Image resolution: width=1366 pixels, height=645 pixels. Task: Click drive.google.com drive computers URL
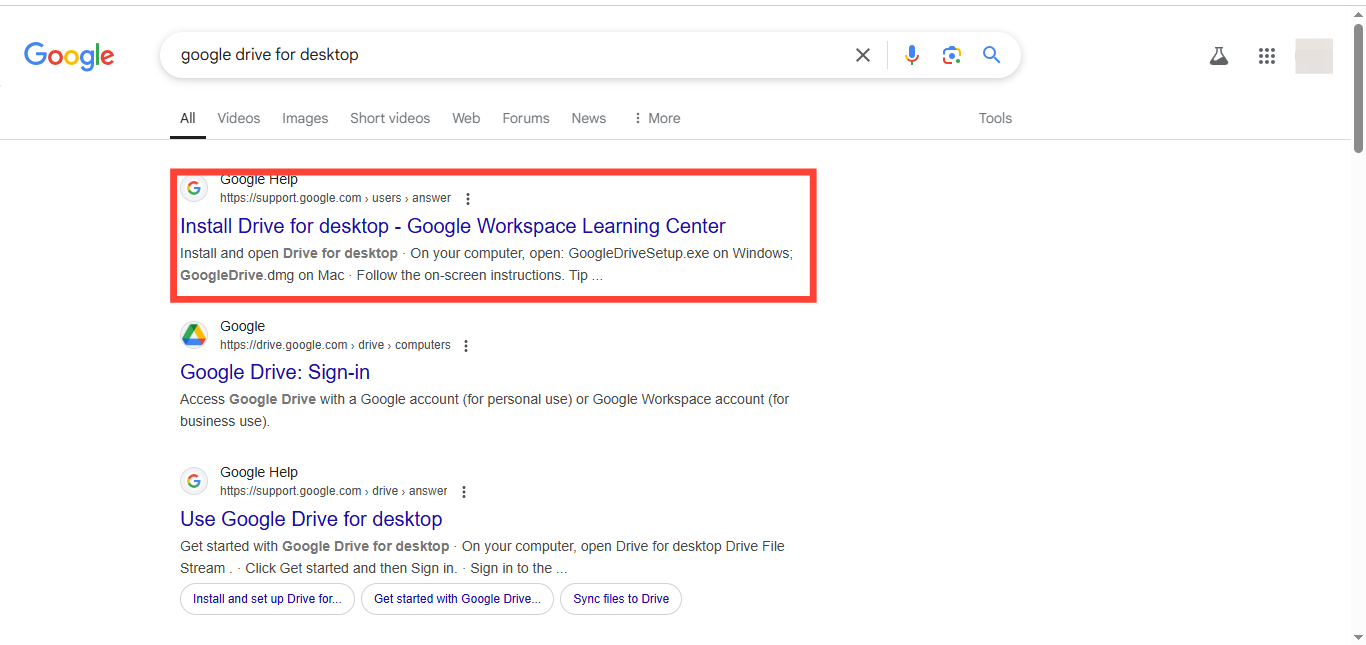(335, 345)
